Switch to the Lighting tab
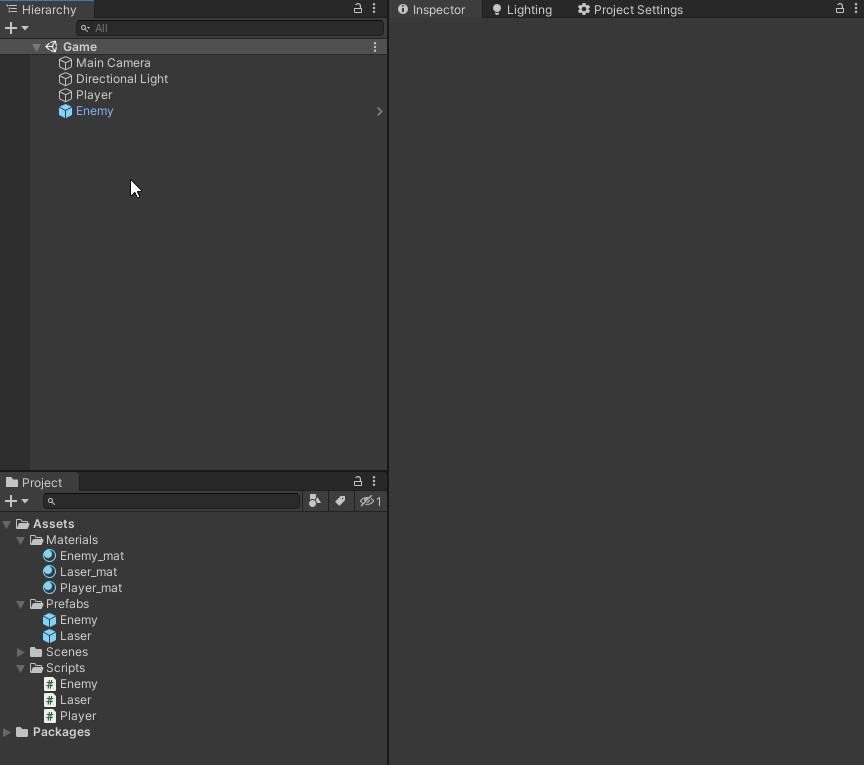 point(521,9)
